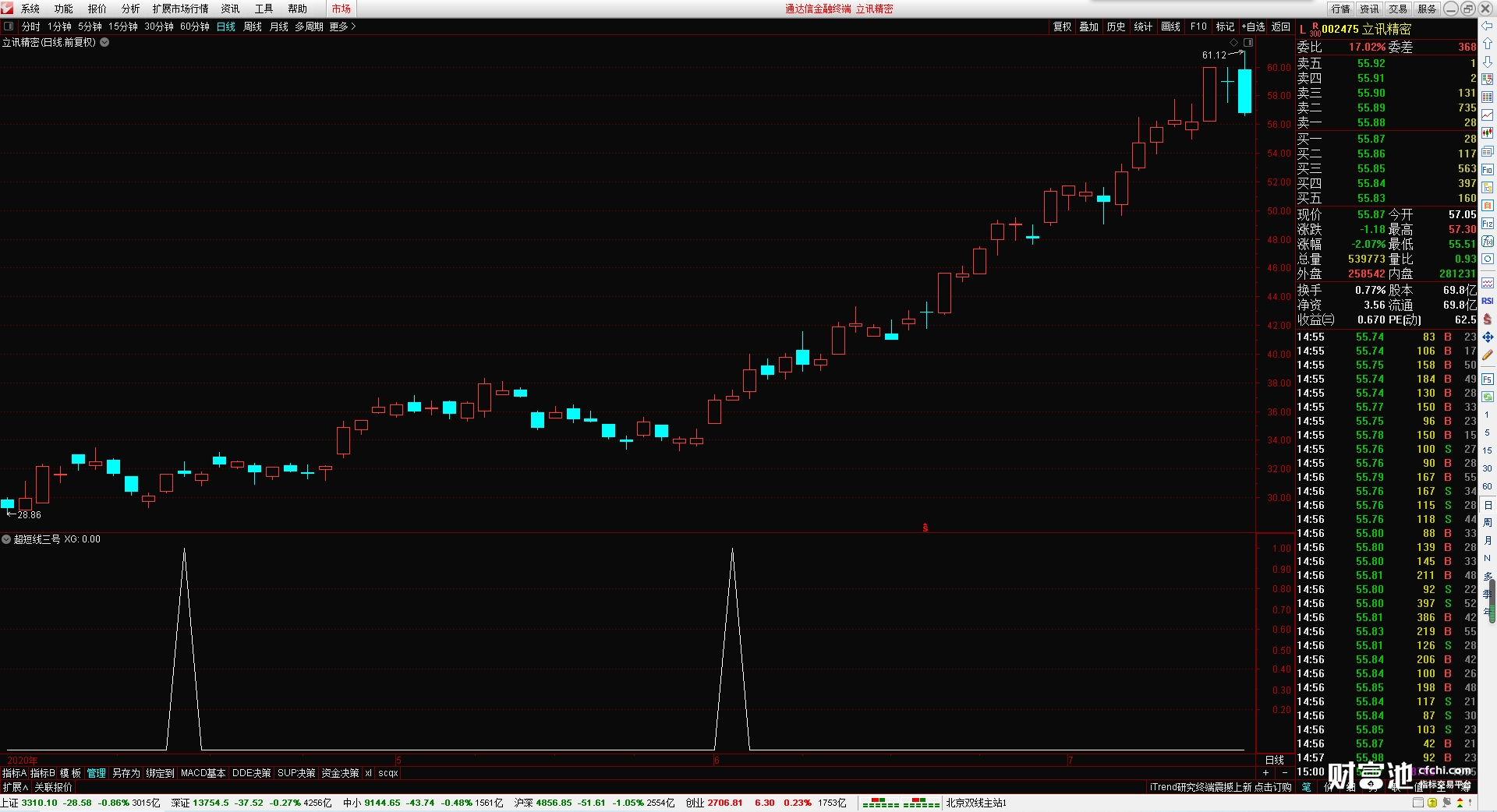Click the red dollar sign sidebar icon
Screen dimensions: 1497x812
(x=1488, y=320)
